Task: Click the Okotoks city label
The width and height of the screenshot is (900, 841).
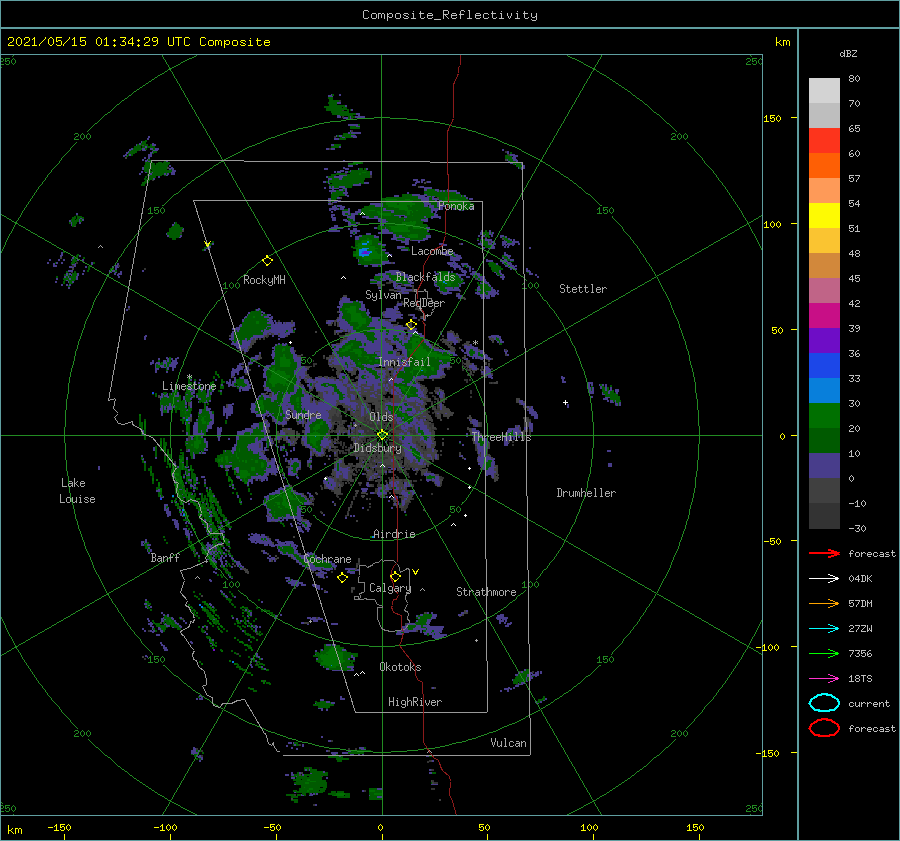Action: [x=400, y=666]
